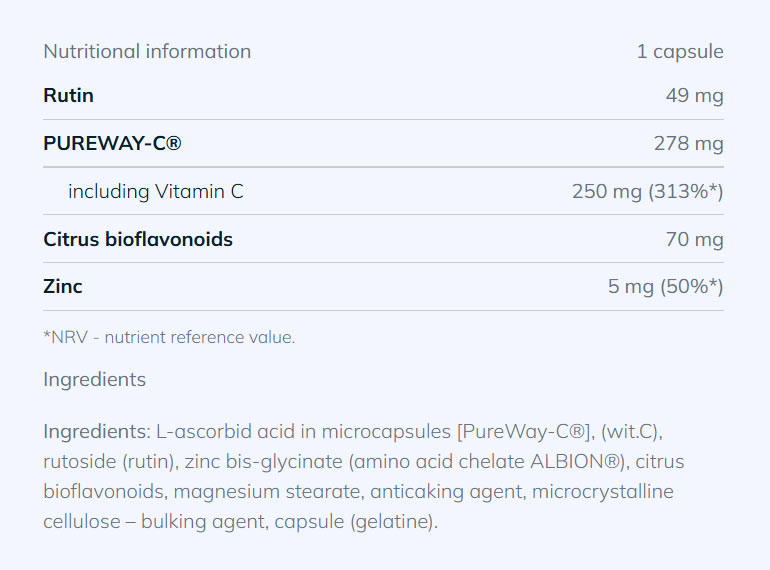Click the NRV nutrient reference value footnote
Image resolution: width=770 pixels, height=570 pixels.
[169, 337]
